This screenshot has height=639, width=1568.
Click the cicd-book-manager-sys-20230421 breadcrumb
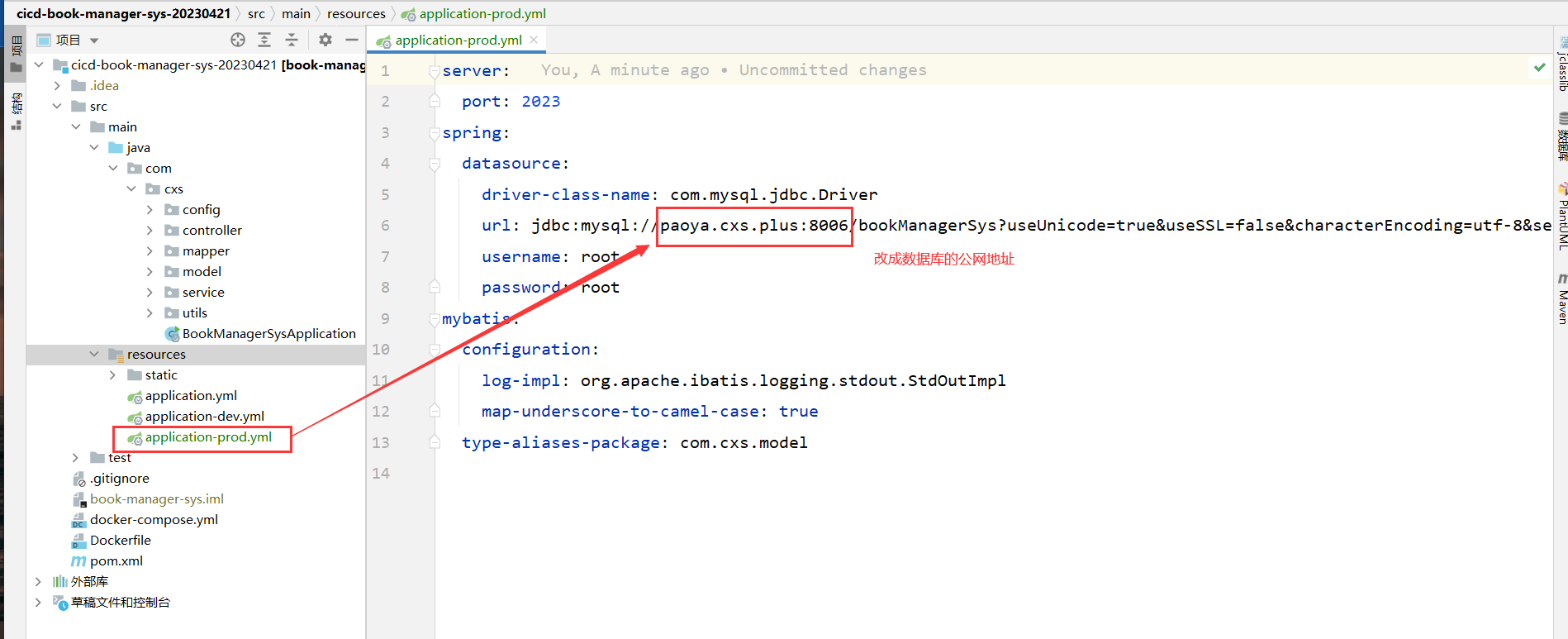(x=123, y=13)
